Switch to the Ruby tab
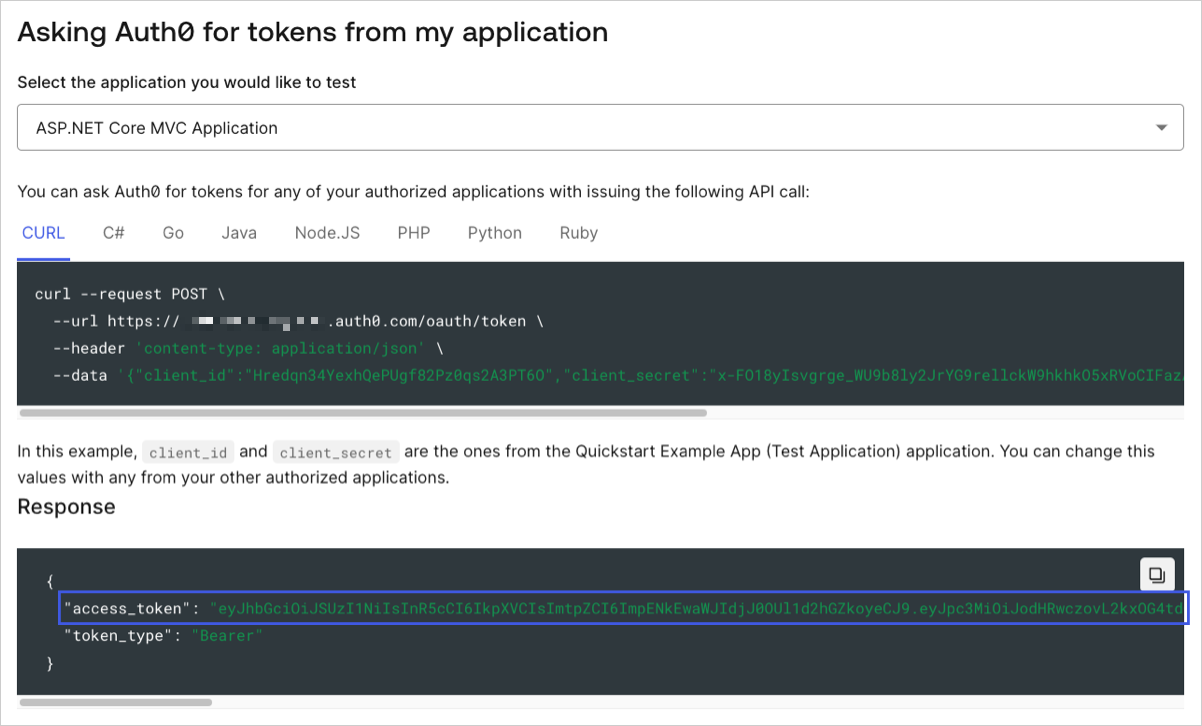The image size is (1202, 726). pyautogui.click(x=579, y=233)
